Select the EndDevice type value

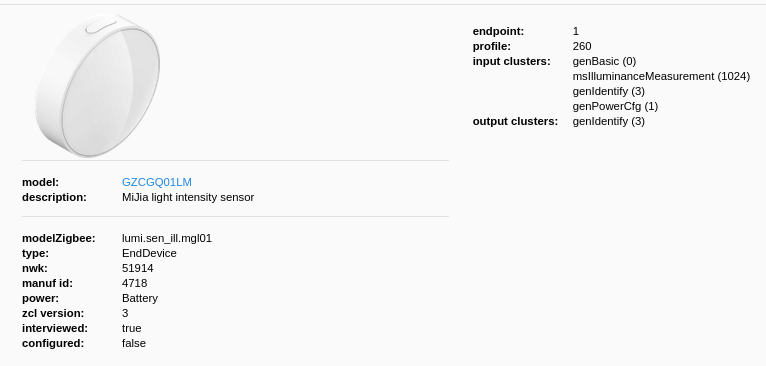click(149, 253)
